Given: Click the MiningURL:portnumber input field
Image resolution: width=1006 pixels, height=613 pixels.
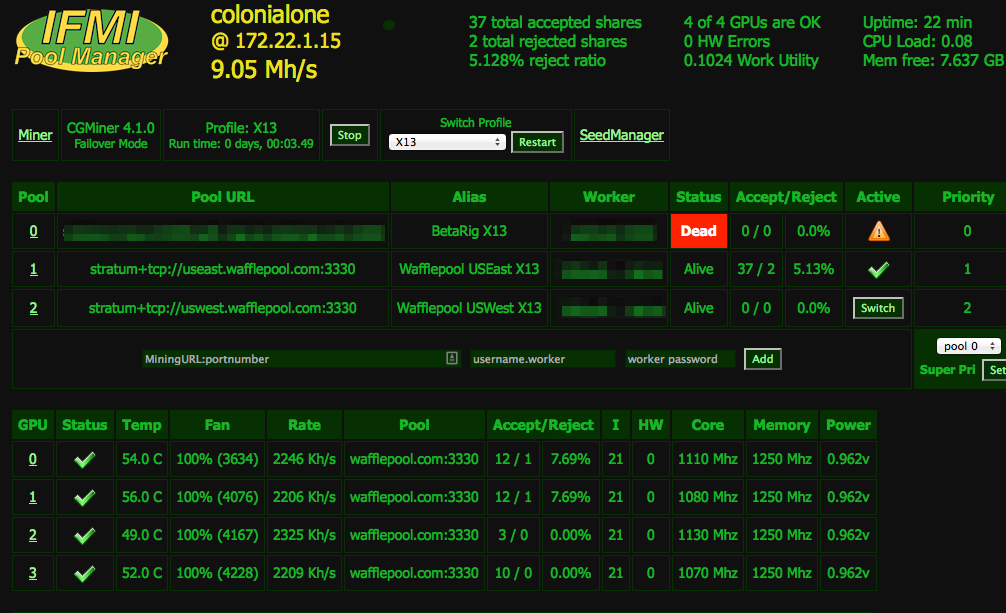Looking at the screenshot, I should coord(301,359).
